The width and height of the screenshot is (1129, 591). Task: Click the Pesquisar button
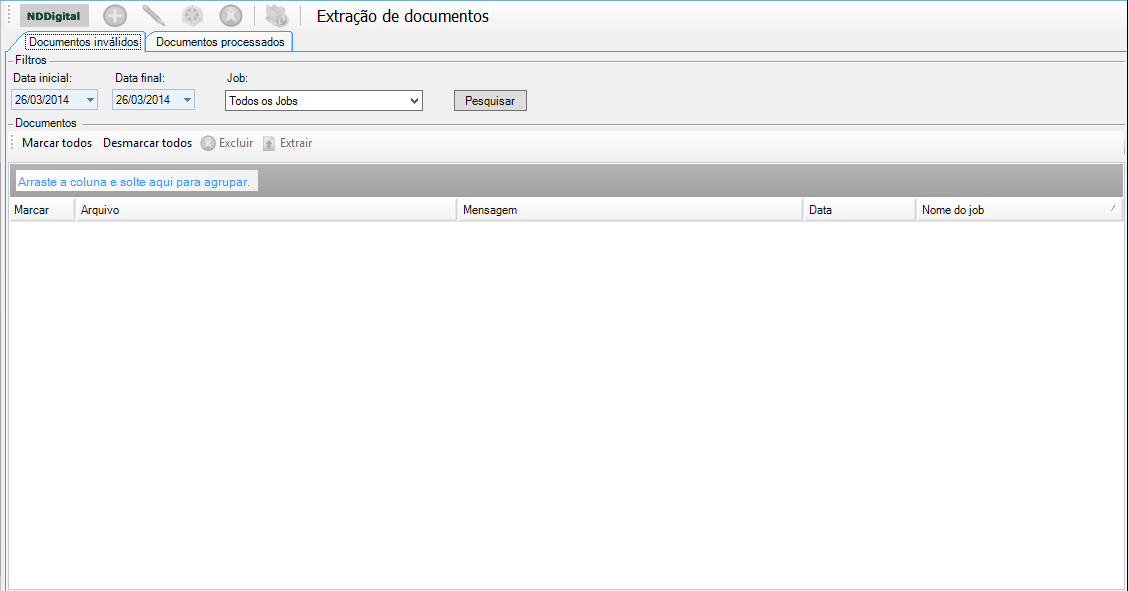click(x=490, y=101)
